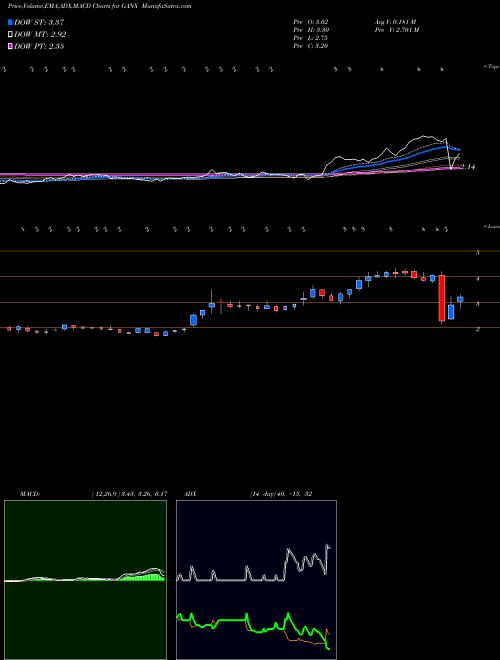Image resolution: width=500 pixels, height=660 pixels.
Task: Click the price axis label 2
Action: pos(478,330)
